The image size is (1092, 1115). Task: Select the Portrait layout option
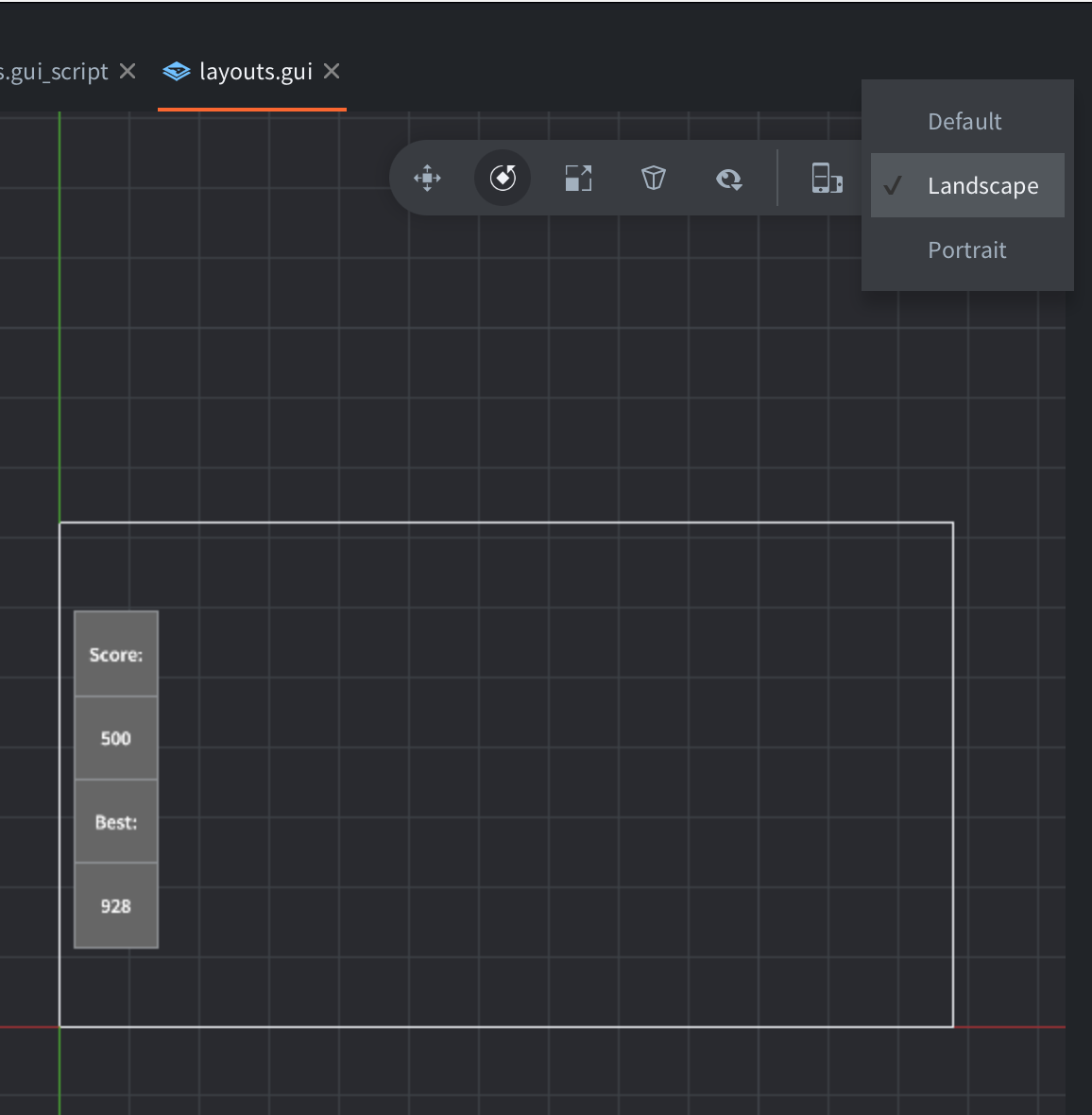tap(966, 249)
